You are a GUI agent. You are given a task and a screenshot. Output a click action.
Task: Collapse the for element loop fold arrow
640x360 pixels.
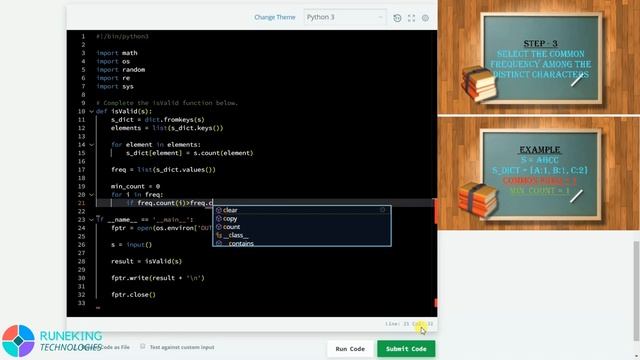[91, 145]
